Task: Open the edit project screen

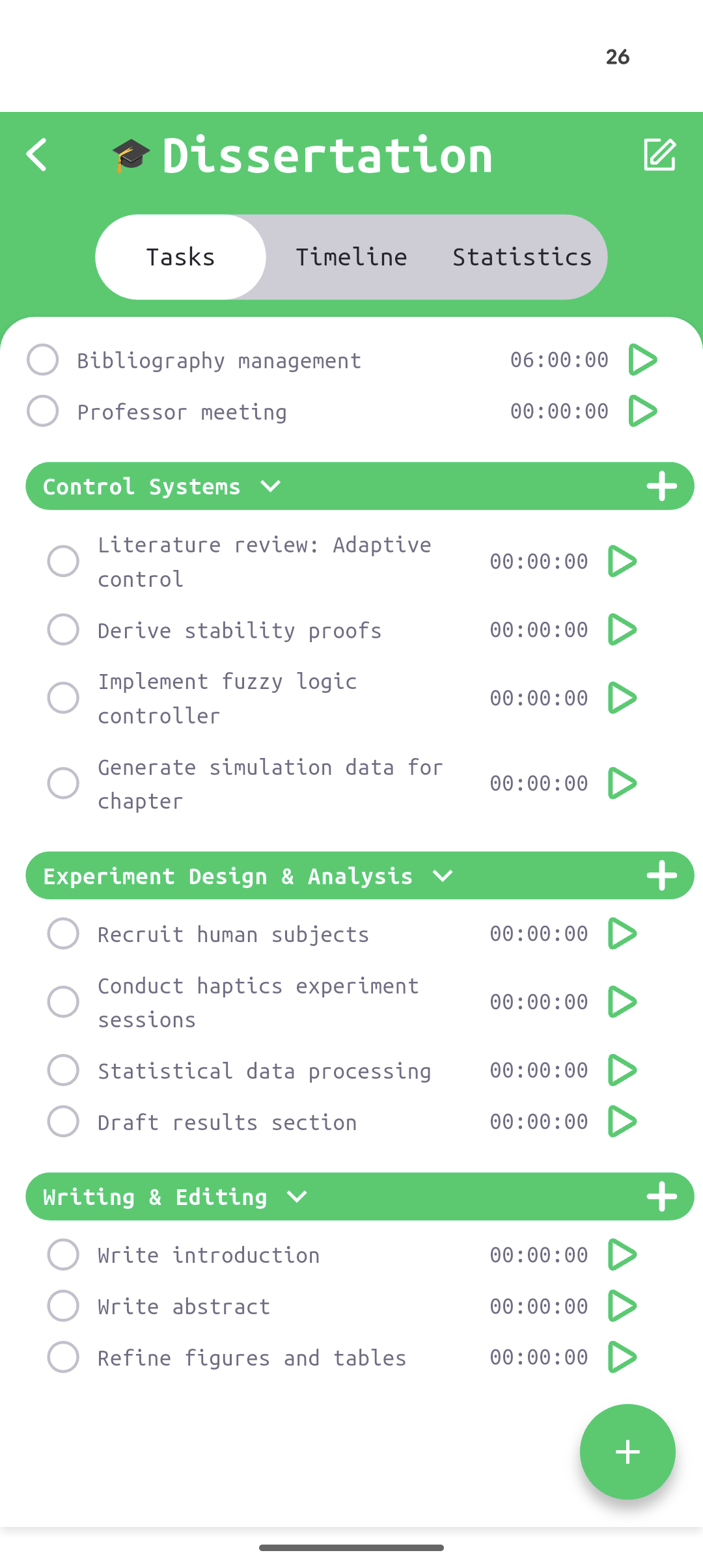Action: 660,155
